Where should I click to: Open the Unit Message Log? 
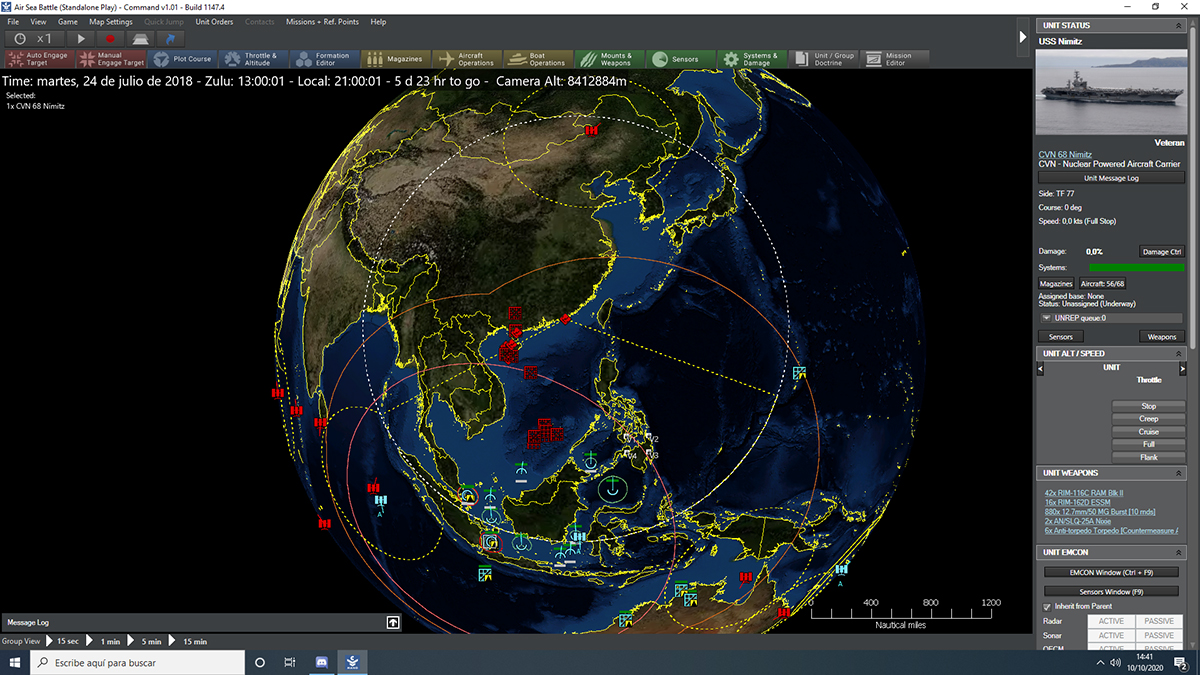(1111, 178)
